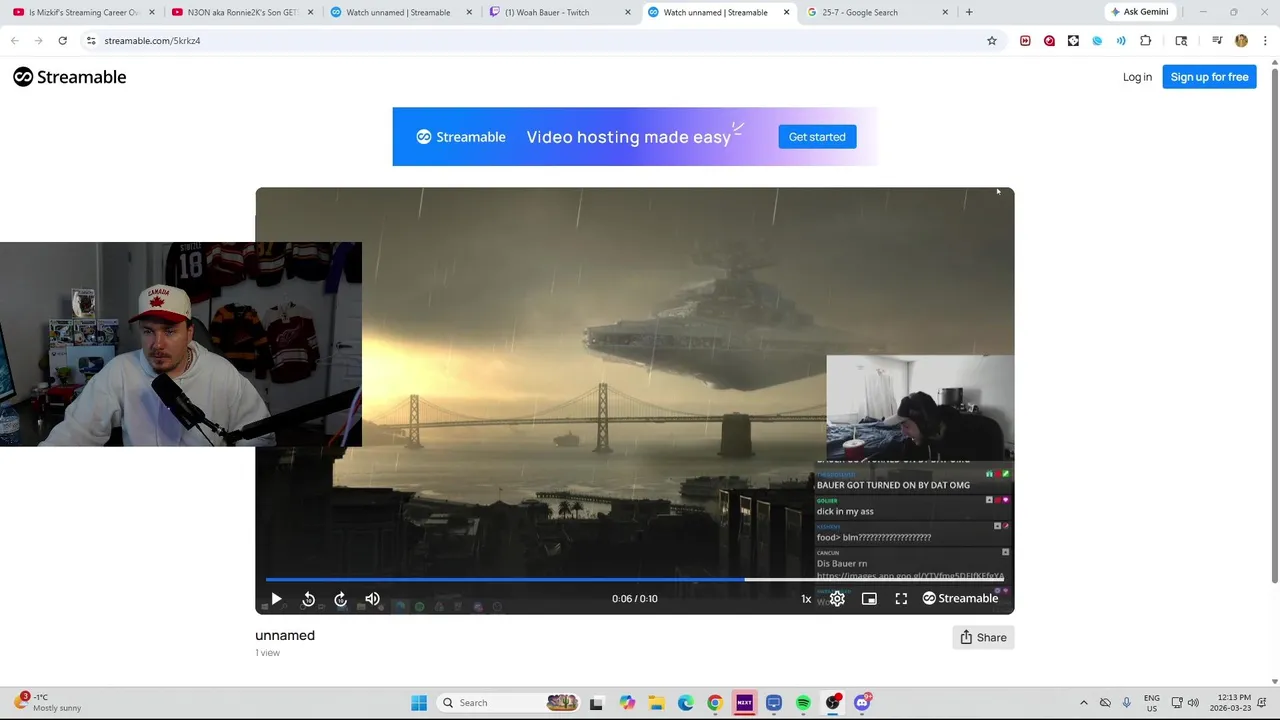The image size is (1280, 720).
Task: Bookmark this page with star icon
Action: [992, 41]
